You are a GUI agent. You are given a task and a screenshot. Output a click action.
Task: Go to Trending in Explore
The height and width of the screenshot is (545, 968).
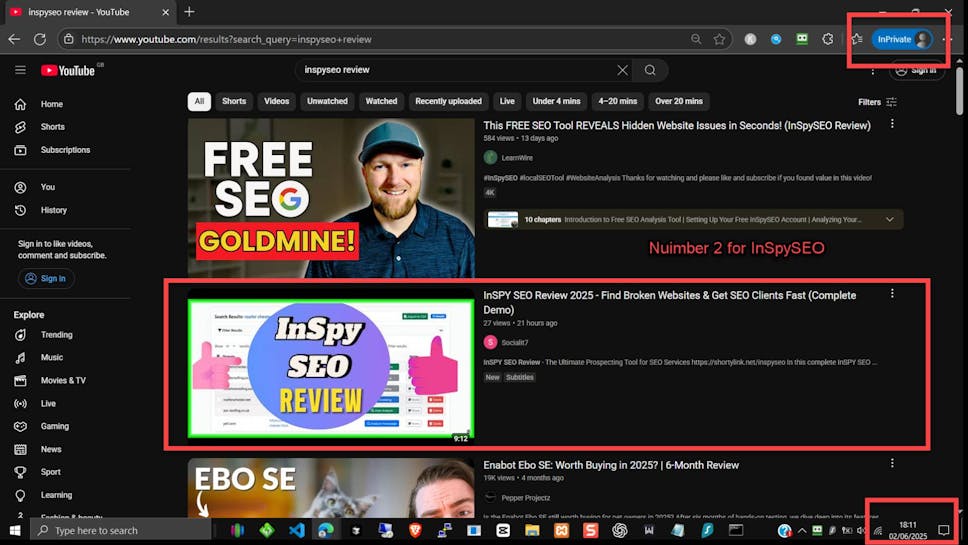pyautogui.click(x=56, y=335)
